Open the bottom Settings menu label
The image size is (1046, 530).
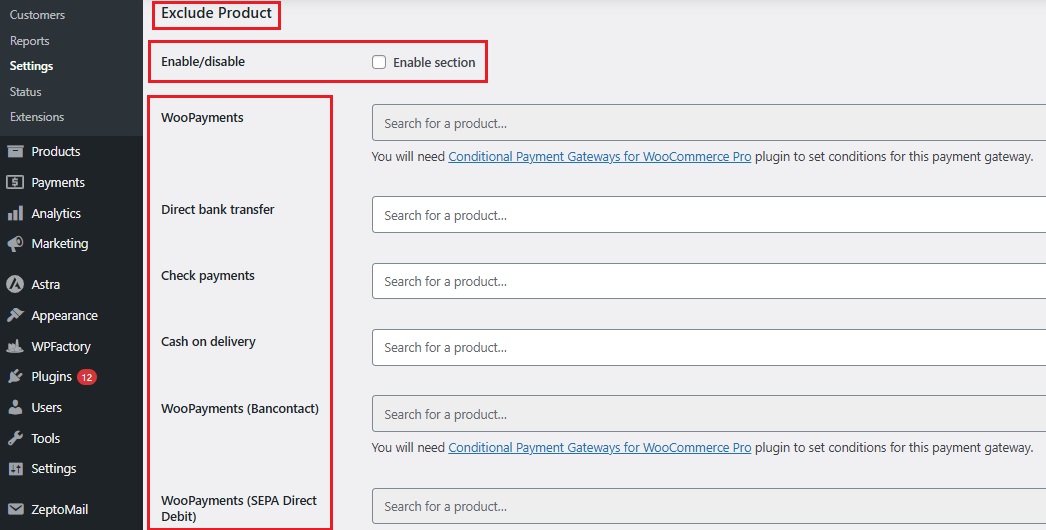click(53, 469)
